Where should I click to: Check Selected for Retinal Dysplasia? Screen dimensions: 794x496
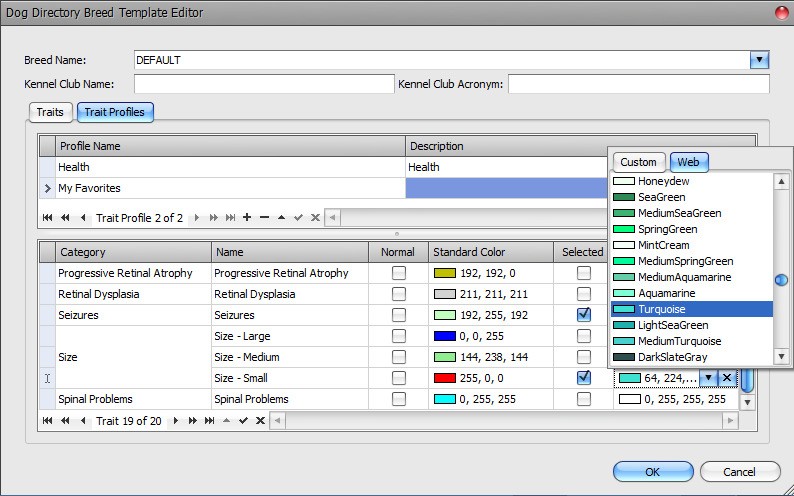tap(584, 294)
